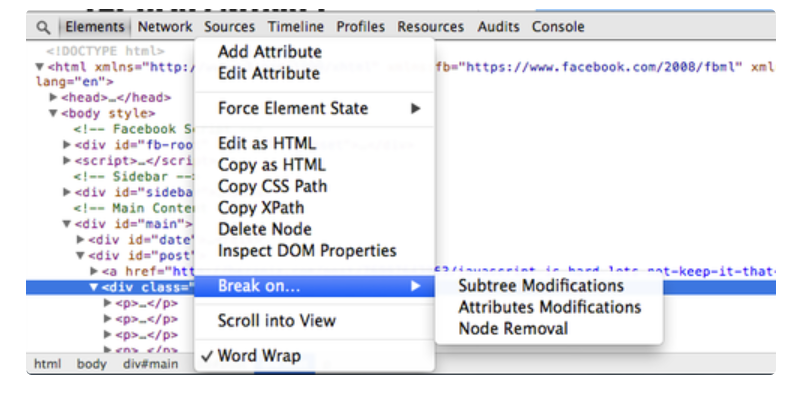Select the <!DOCTYPE html> line
Screen dimensions: 793x394
pyautogui.click(x=105, y=51)
